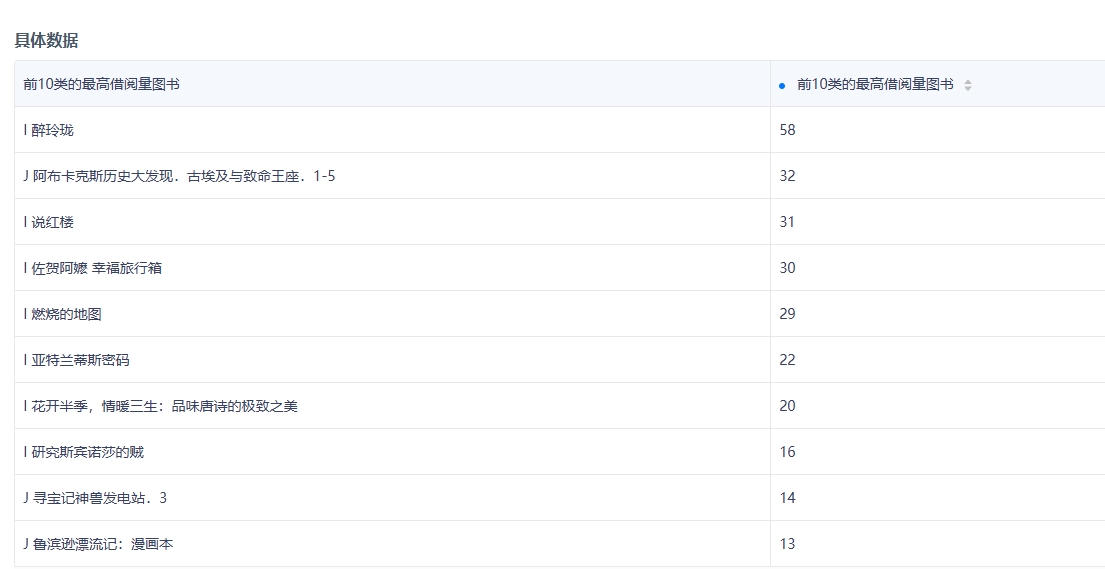The image size is (1105, 569).
Task: Click the value 31 cell
Action: pos(937,221)
